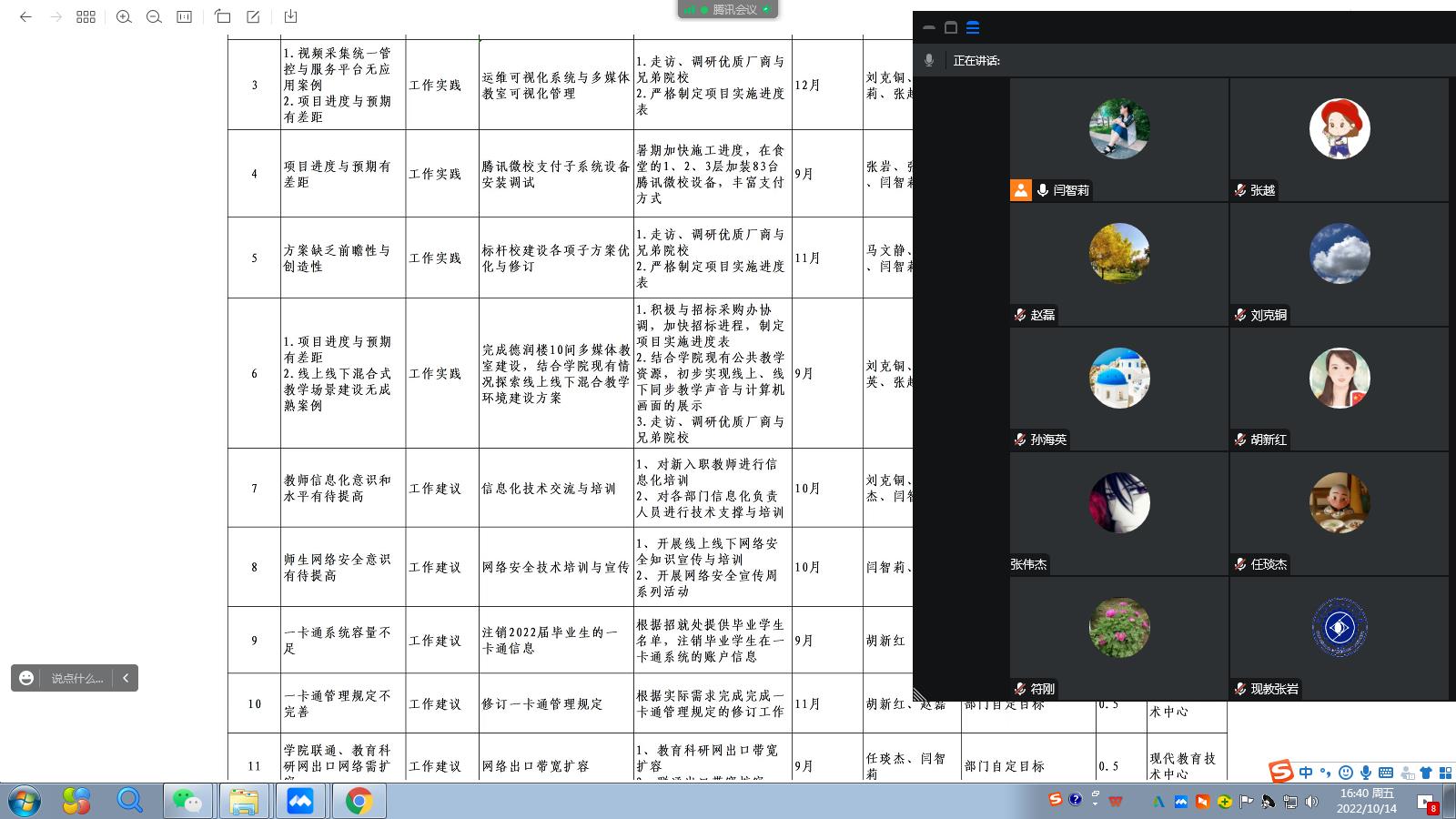The width and height of the screenshot is (1456, 819).
Task: Open the Windows Start menu
Action: 24,802
